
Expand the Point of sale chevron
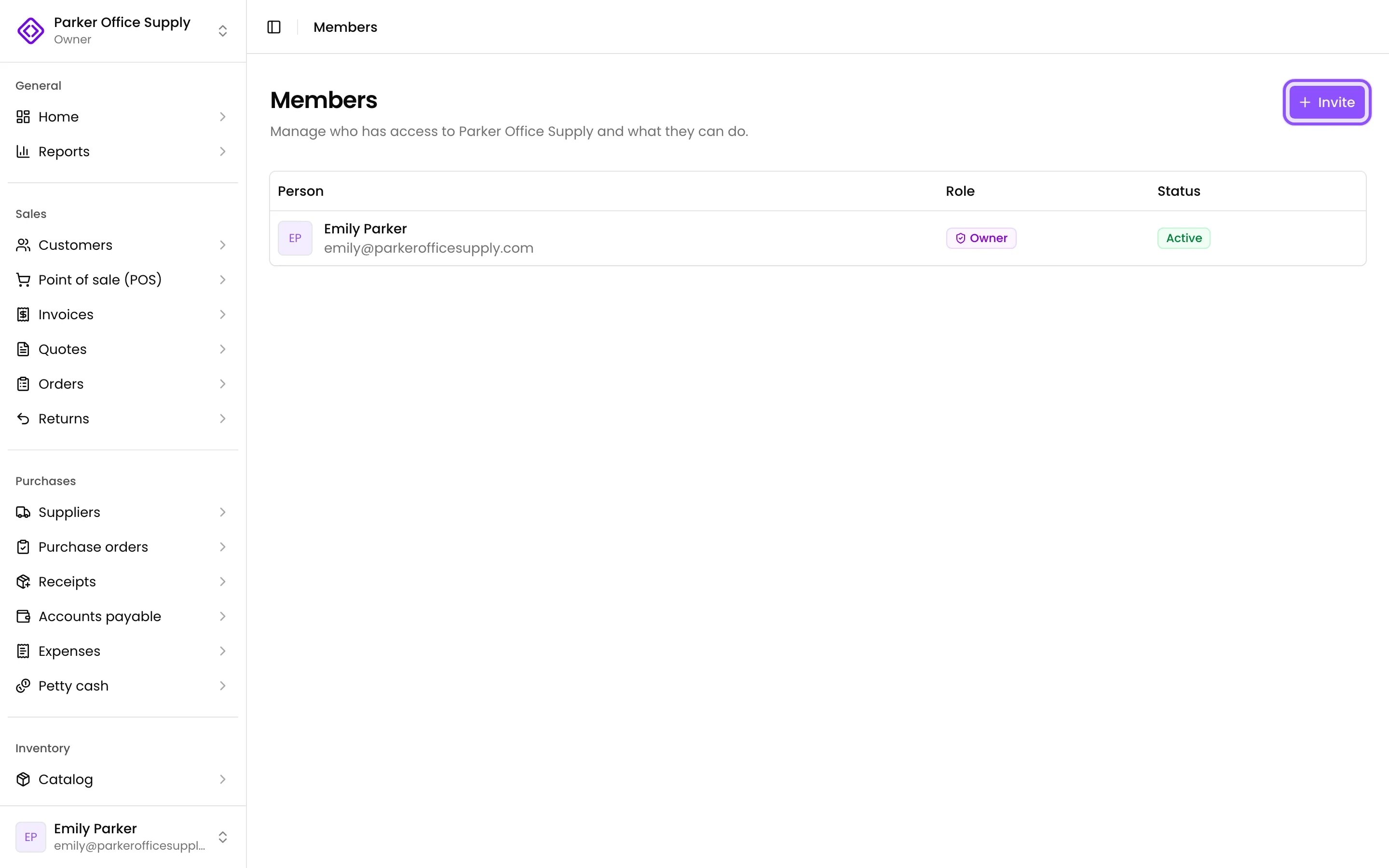(x=223, y=280)
